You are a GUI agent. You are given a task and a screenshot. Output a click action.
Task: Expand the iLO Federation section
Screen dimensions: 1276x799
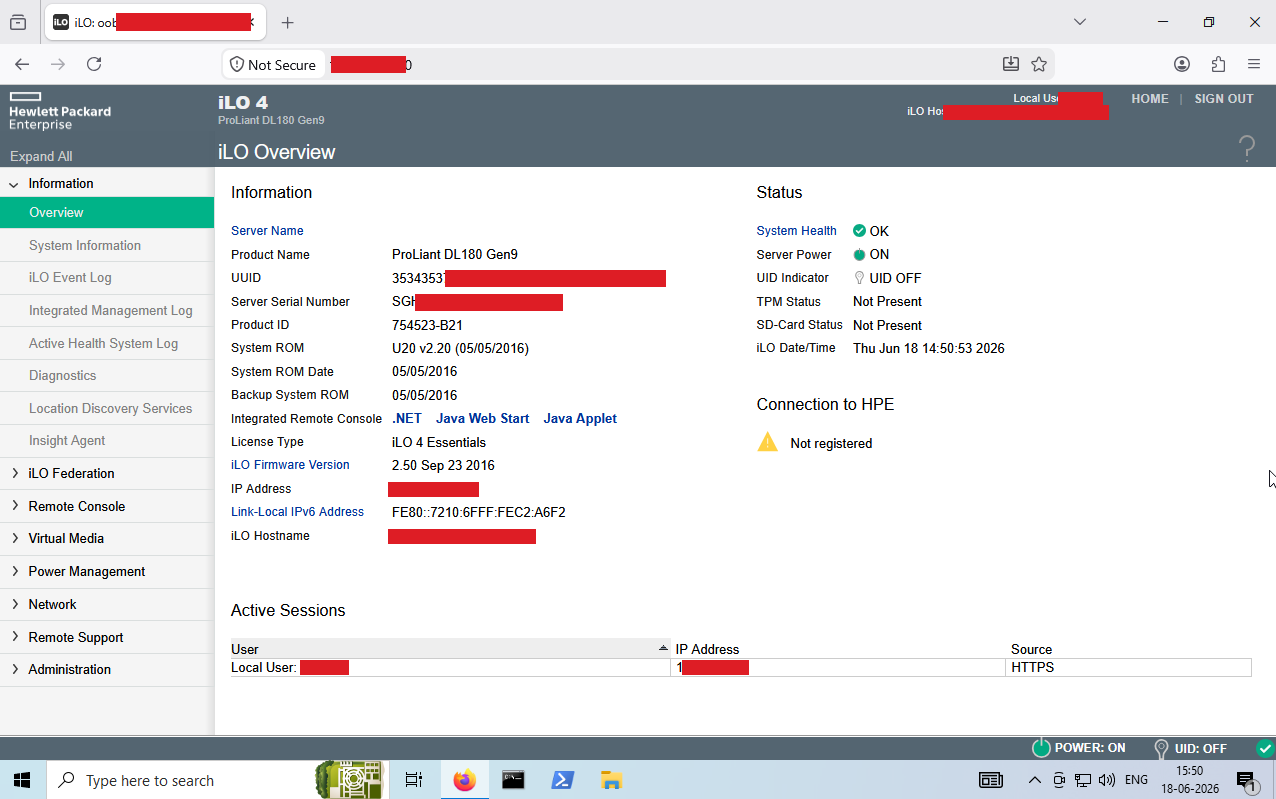[14, 473]
